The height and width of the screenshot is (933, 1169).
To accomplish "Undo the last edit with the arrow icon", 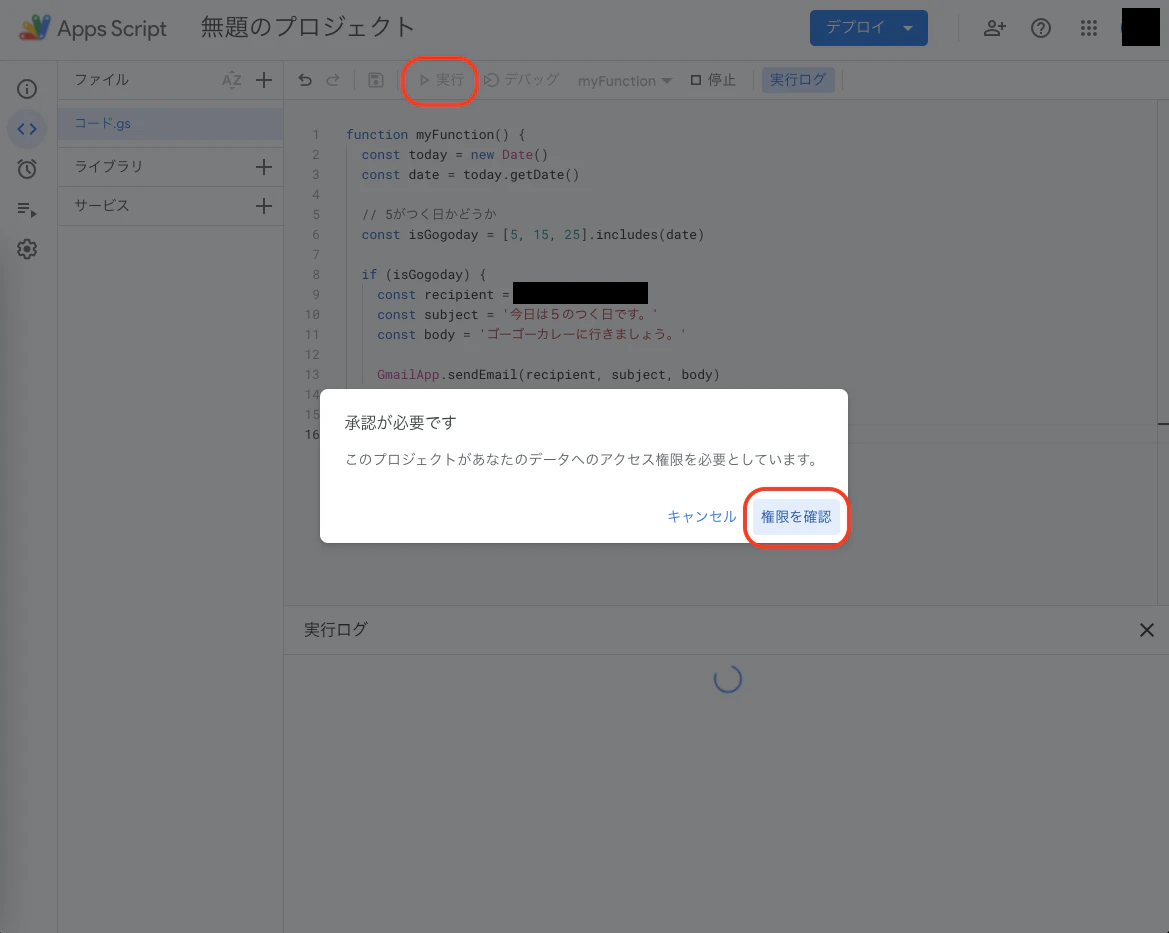I will point(305,79).
